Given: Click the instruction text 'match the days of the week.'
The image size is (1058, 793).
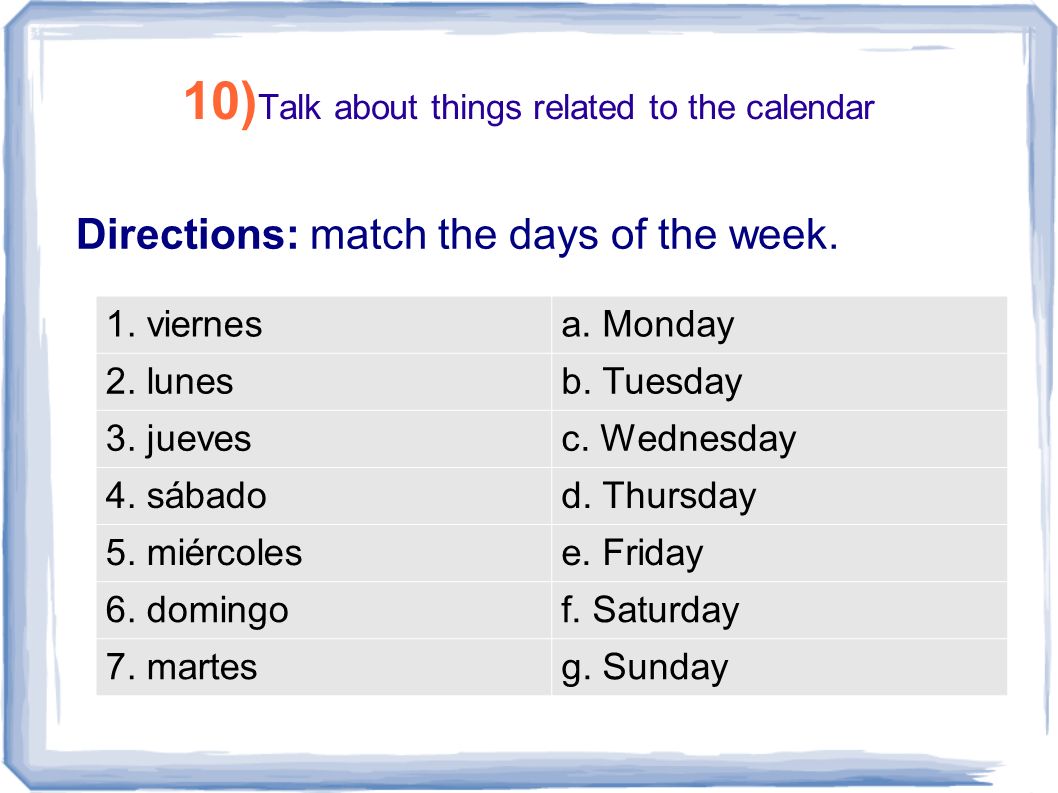Looking at the screenshot, I should coord(574,235).
